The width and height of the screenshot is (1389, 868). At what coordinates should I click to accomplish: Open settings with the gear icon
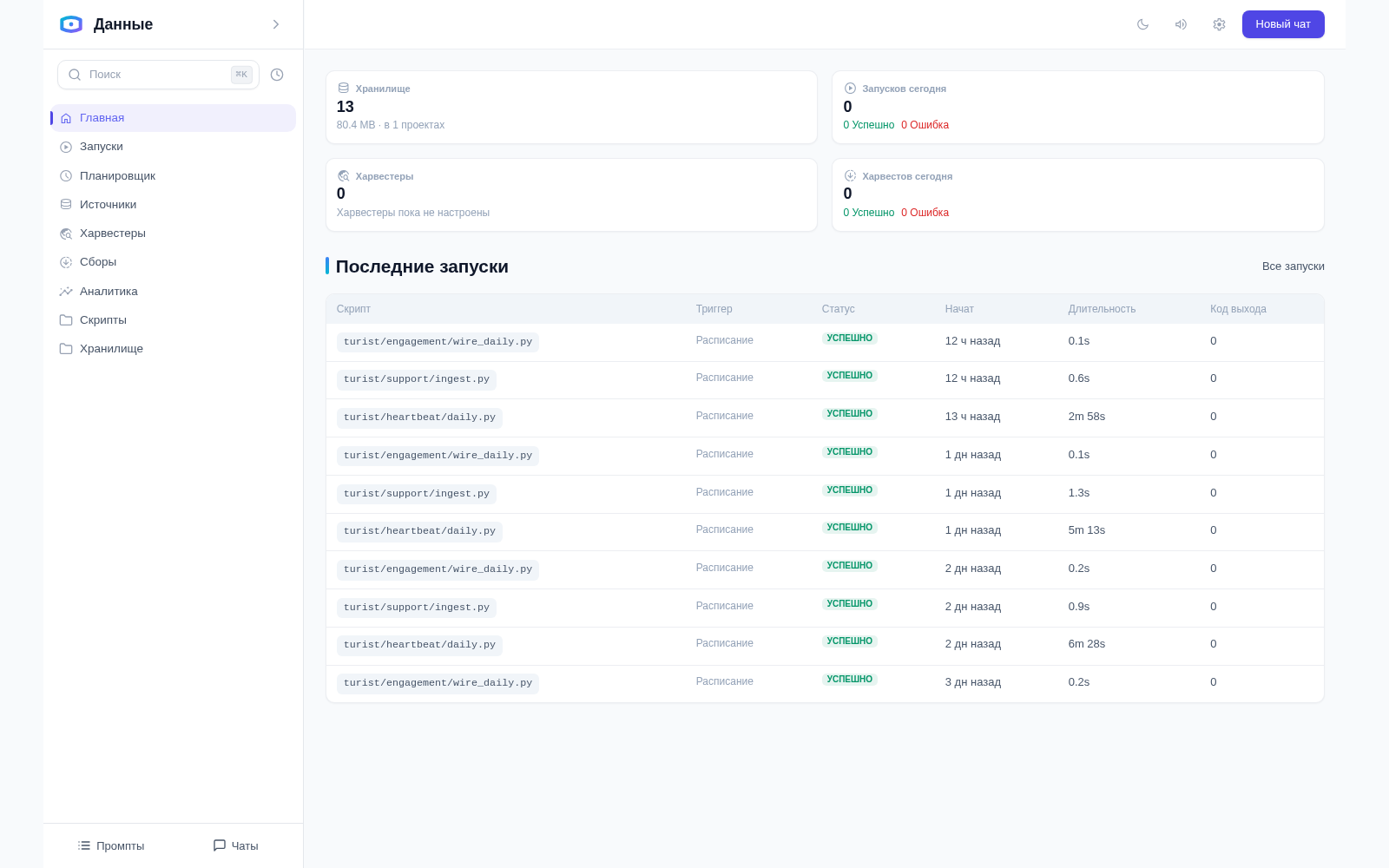pyautogui.click(x=1219, y=24)
